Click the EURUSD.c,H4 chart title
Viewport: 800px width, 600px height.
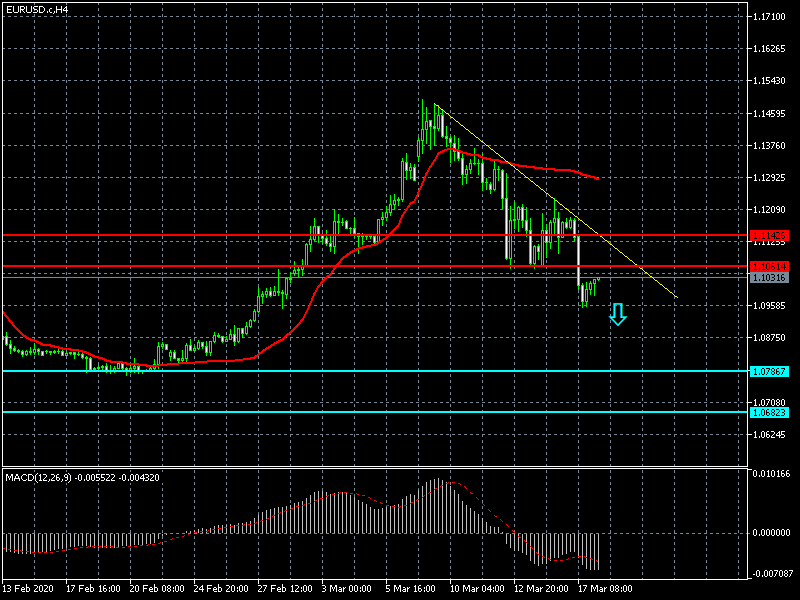[x=37, y=9]
